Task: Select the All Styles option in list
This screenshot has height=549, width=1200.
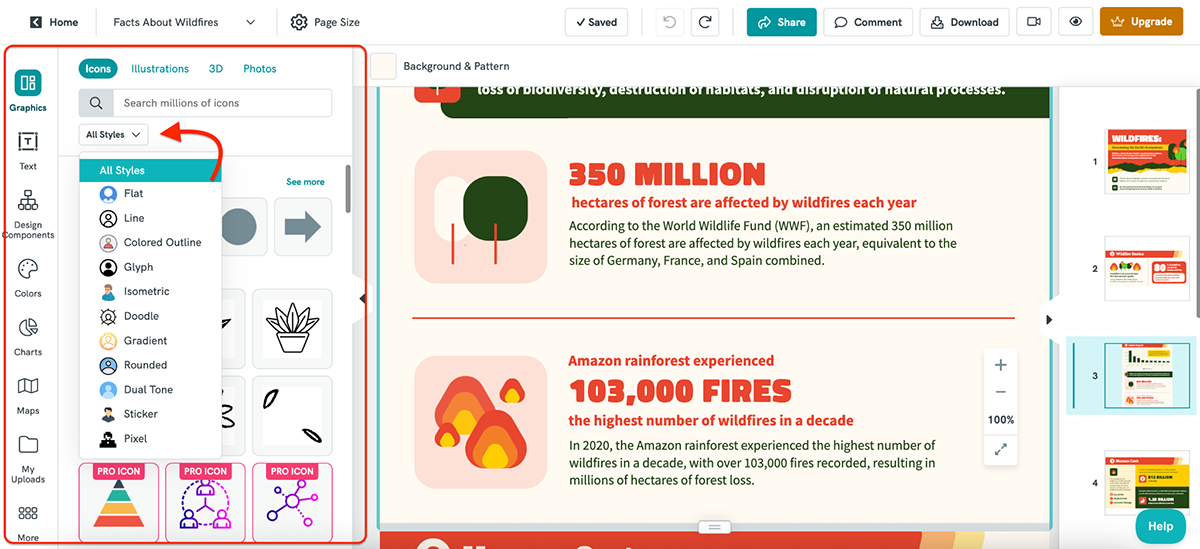Action: point(150,170)
